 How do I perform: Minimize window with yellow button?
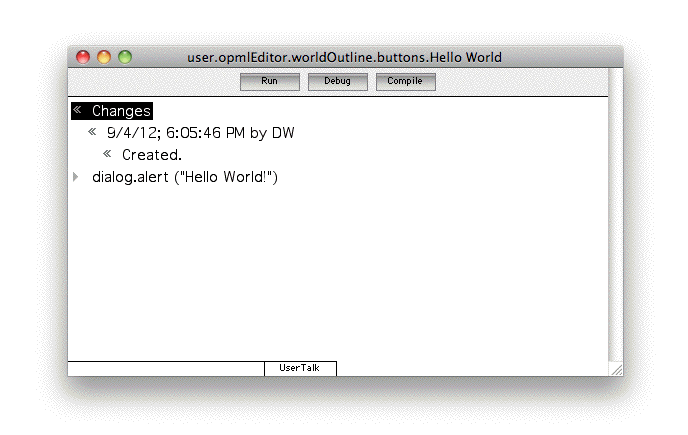[104, 57]
